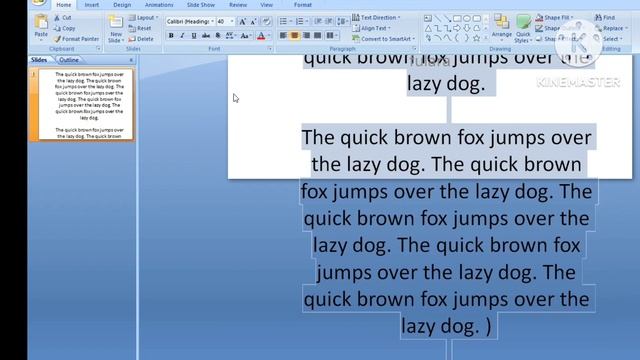Select the Down Arrow block shape
This screenshot has width=640, height=360.
pyautogui.click(x=467, y=28)
